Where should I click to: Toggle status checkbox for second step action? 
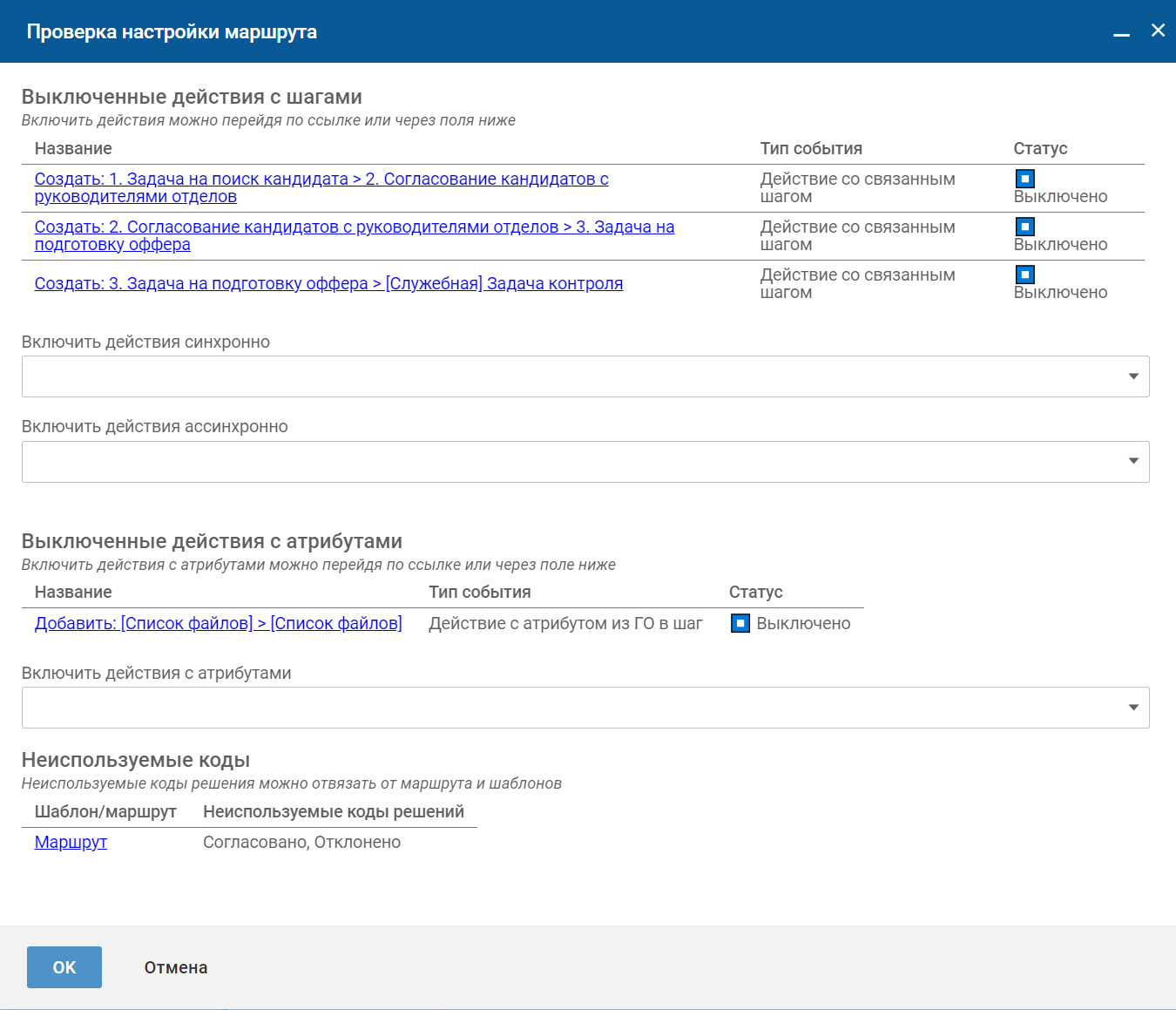tap(1025, 227)
